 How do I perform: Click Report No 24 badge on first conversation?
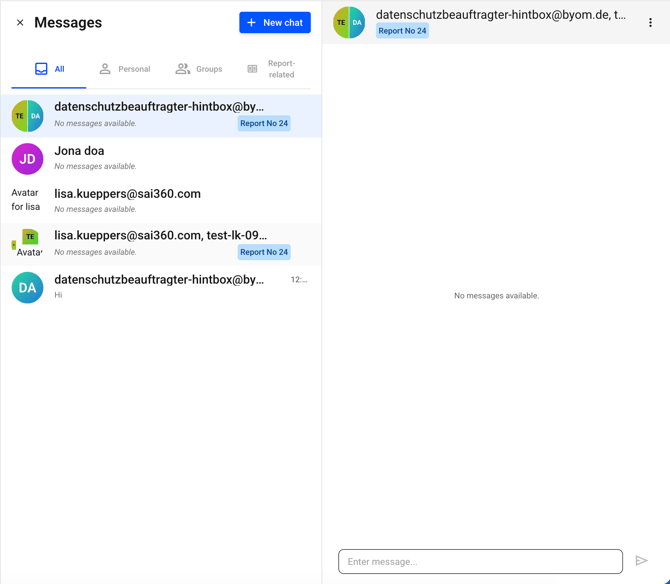[x=264, y=124]
